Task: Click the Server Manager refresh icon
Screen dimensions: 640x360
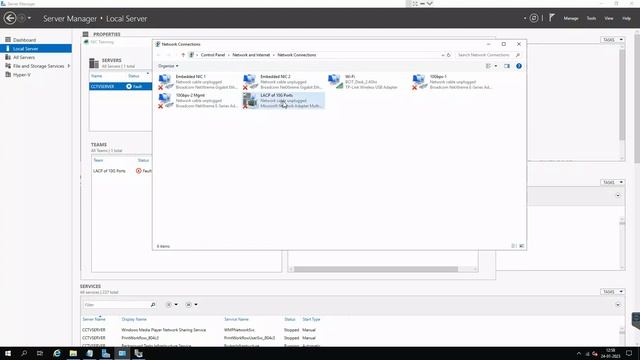Action: (x=533, y=18)
